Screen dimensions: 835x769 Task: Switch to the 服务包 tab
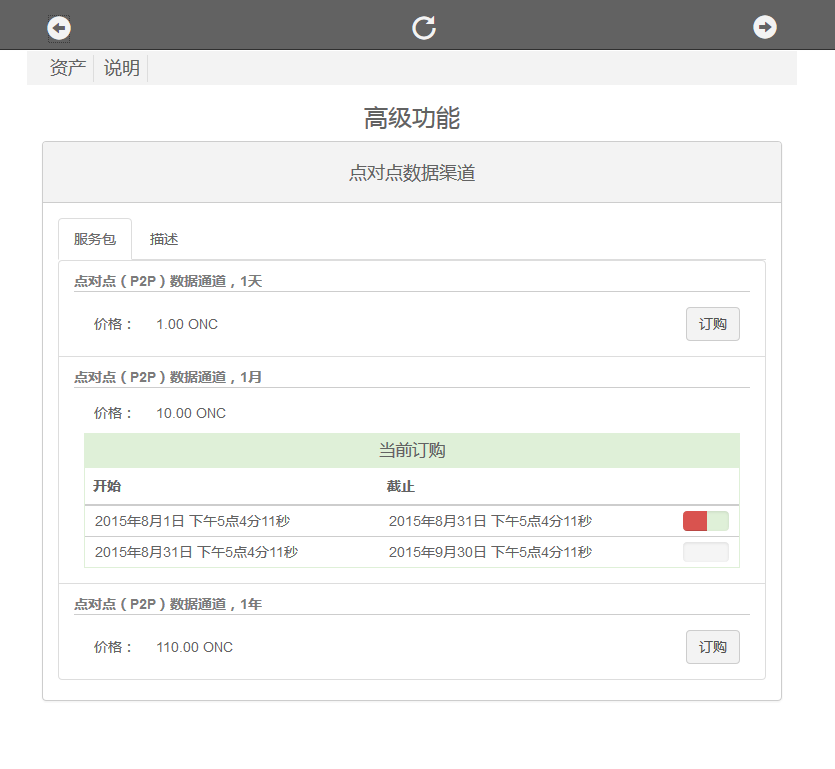click(x=95, y=240)
